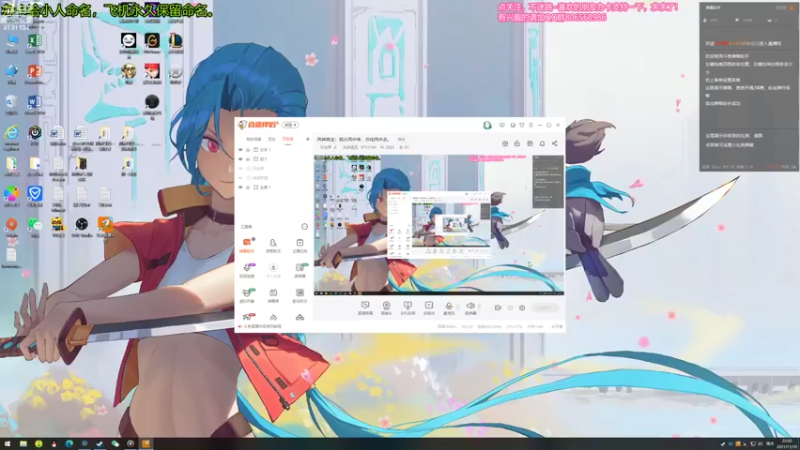800x450 pixels.
Task: Open the Internet Explorer desktop icon
Action: pos(11,136)
